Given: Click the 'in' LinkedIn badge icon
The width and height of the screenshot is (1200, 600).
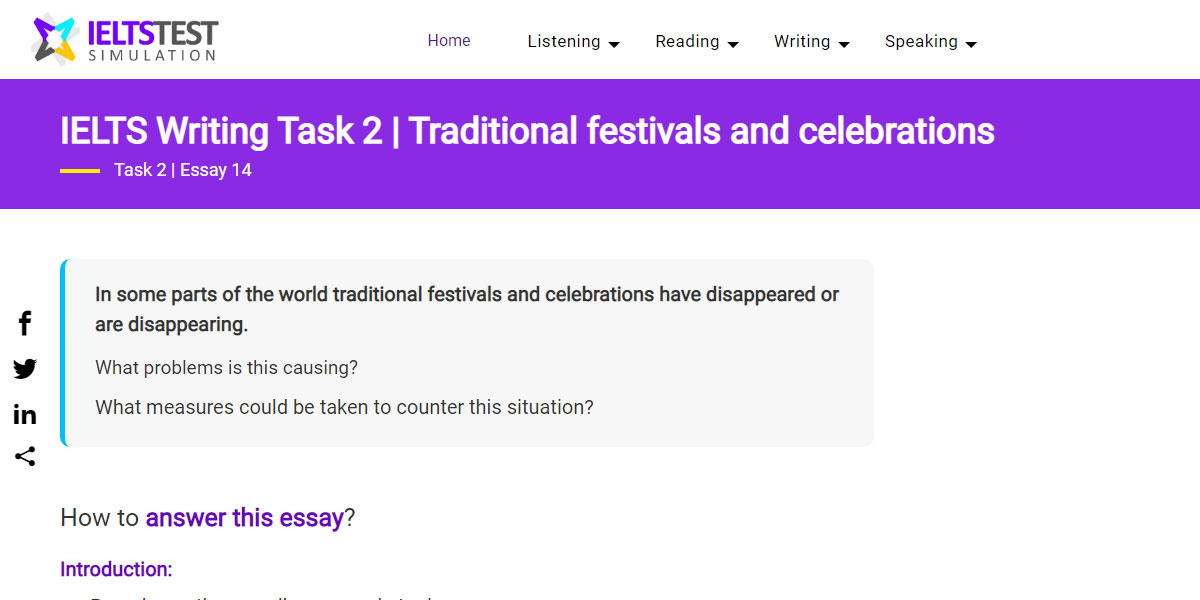Looking at the screenshot, I should [x=24, y=414].
